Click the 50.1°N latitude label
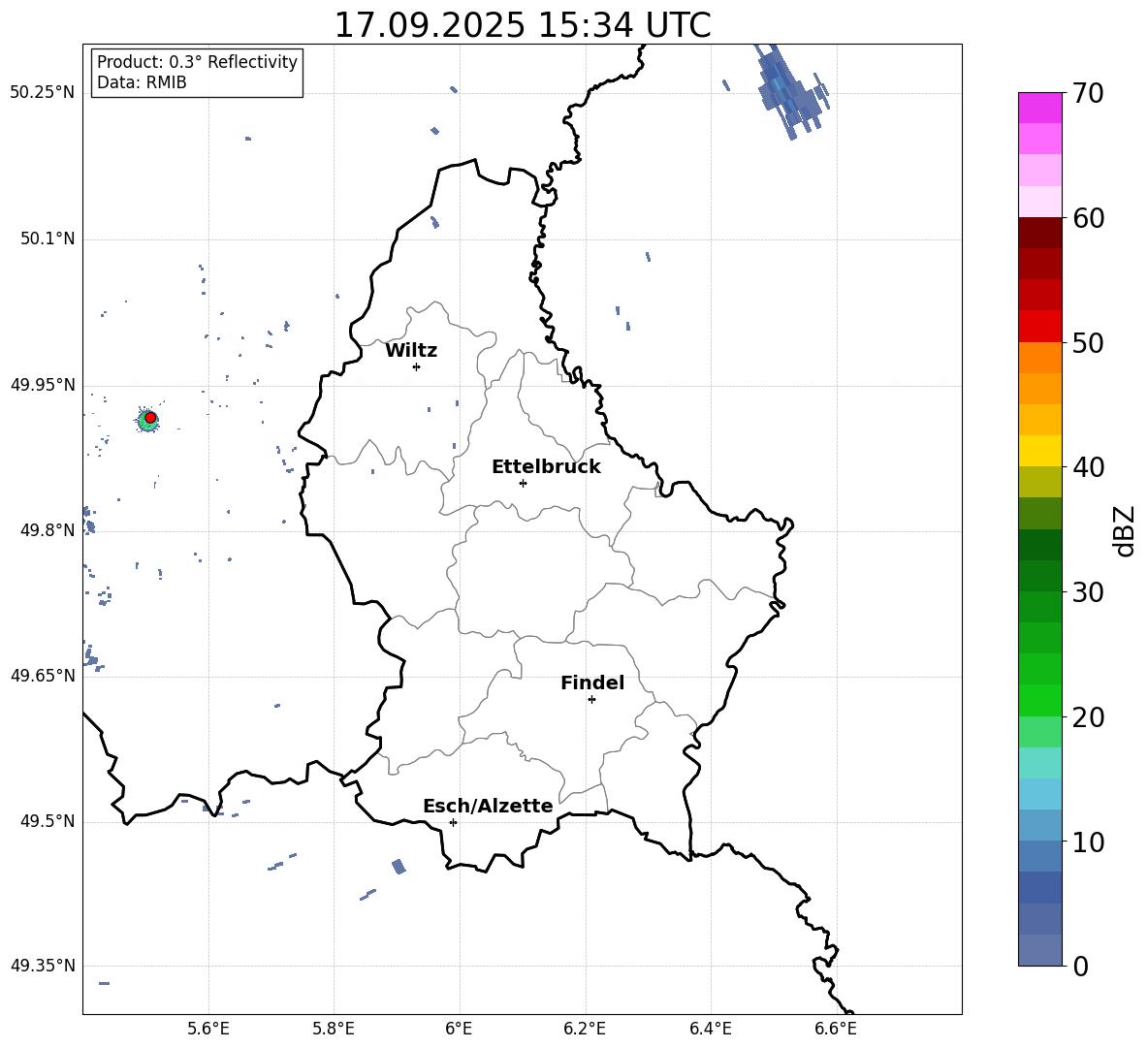The width and height of the screenshot is (1148, 1048). point(48,238)
